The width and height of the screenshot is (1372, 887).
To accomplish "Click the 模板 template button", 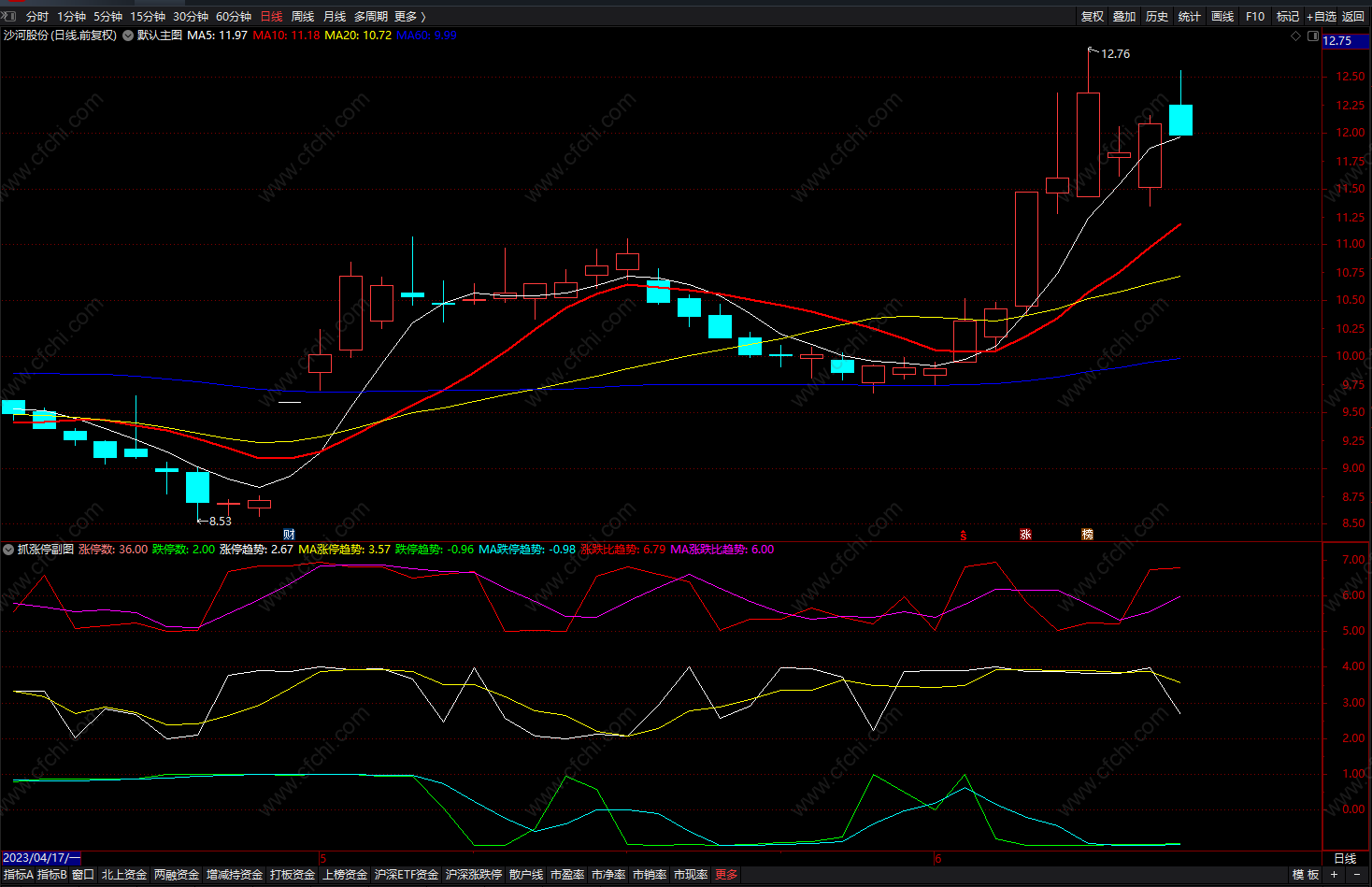I will [1306, 875].
